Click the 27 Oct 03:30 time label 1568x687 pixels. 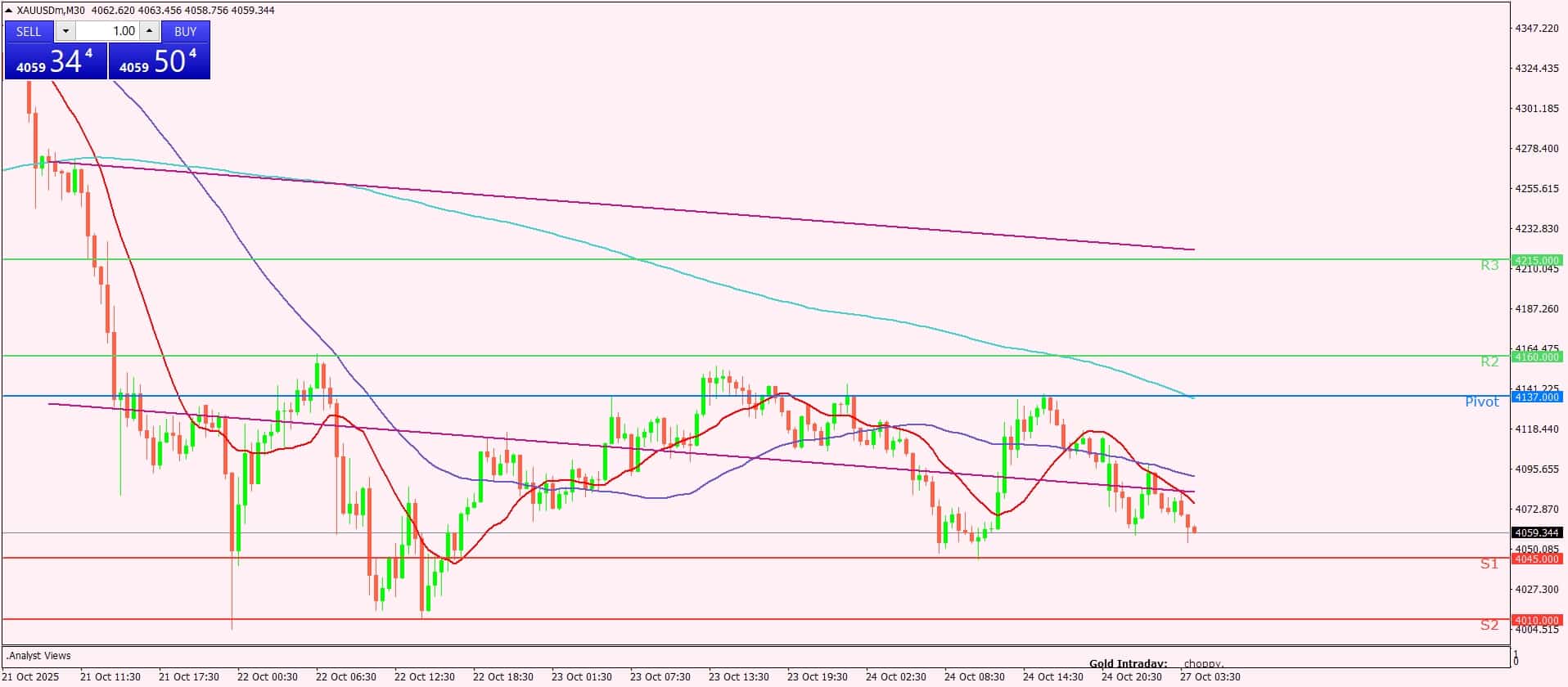1210,676
